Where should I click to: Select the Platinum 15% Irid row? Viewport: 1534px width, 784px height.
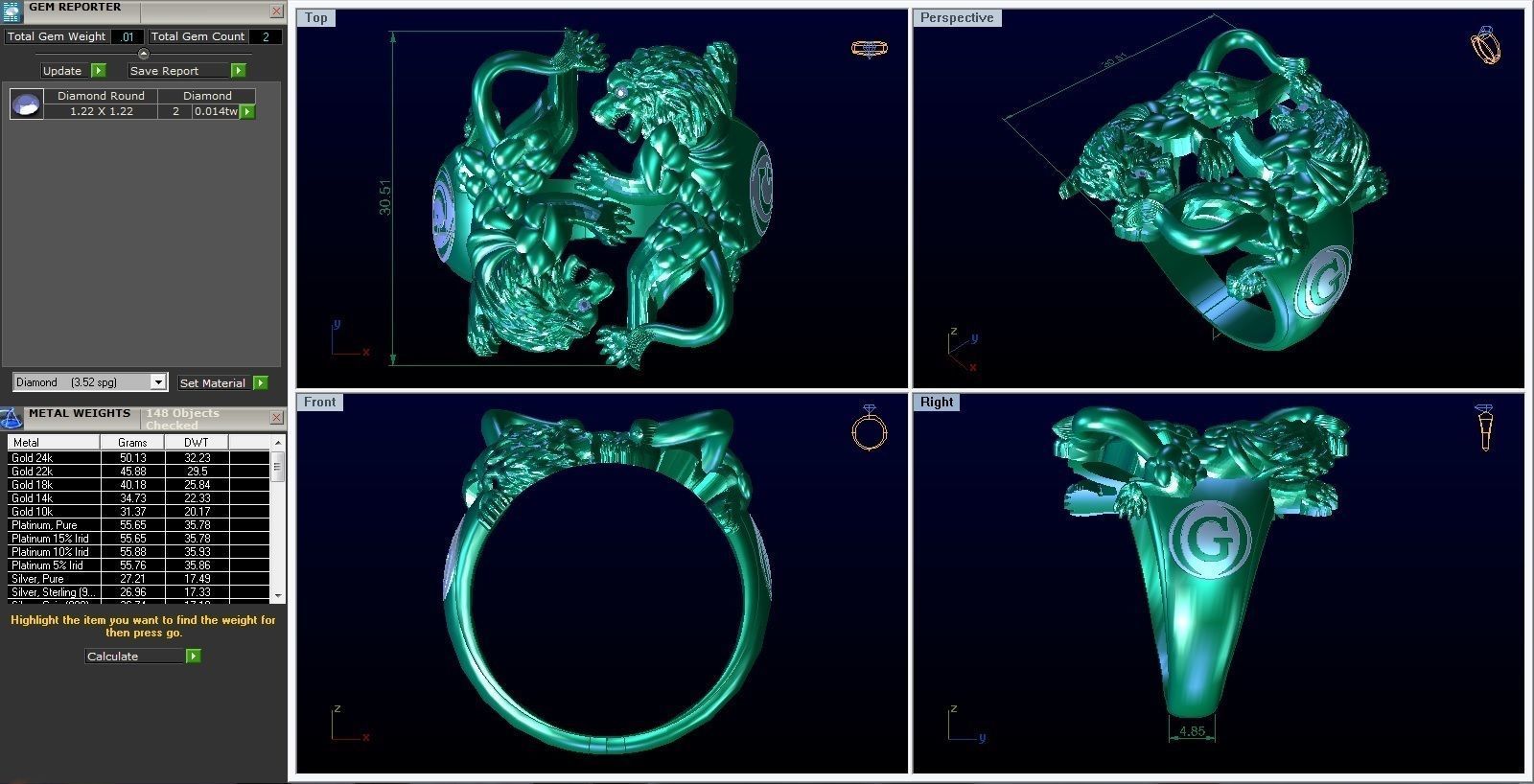point(139,539)
